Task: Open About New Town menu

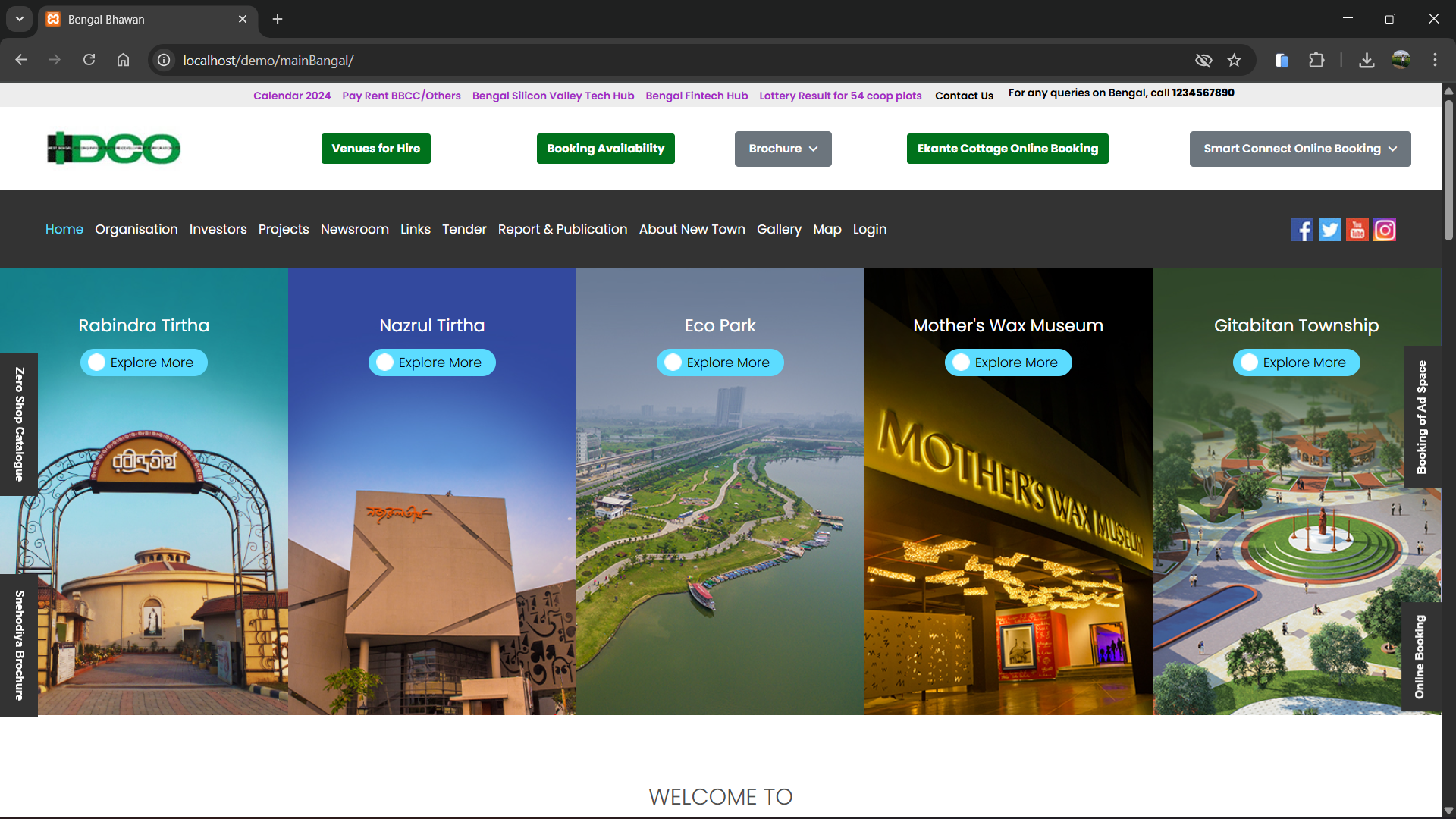Action: point(692,229)
